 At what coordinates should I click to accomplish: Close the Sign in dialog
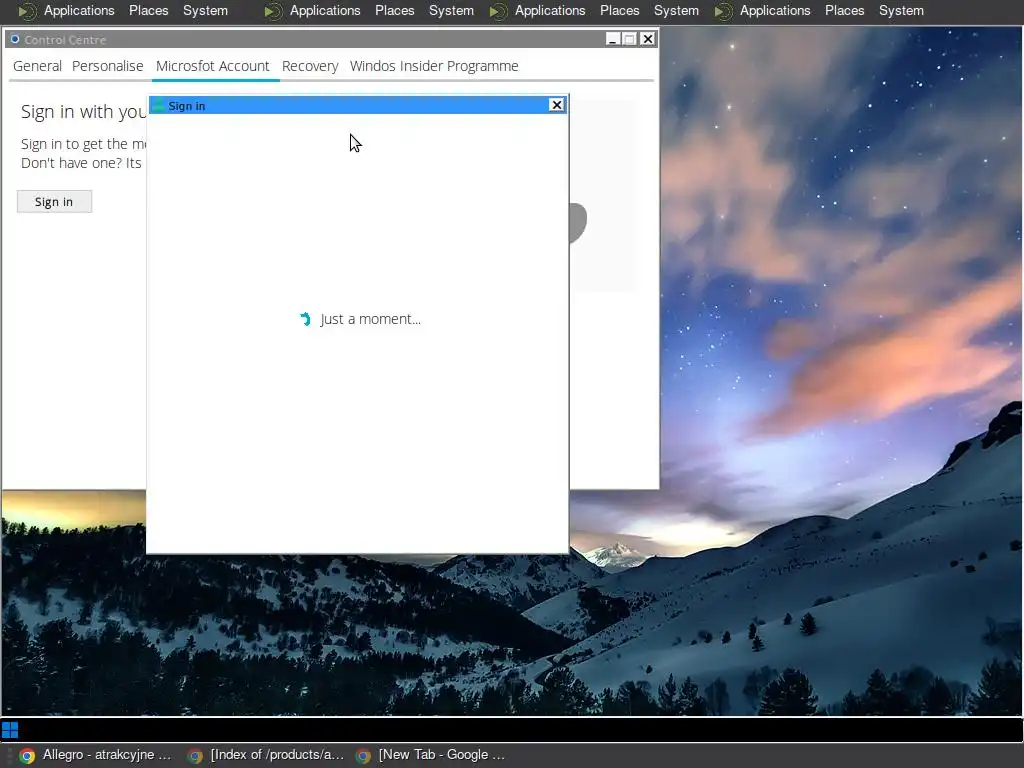click(x=556, y=104)
